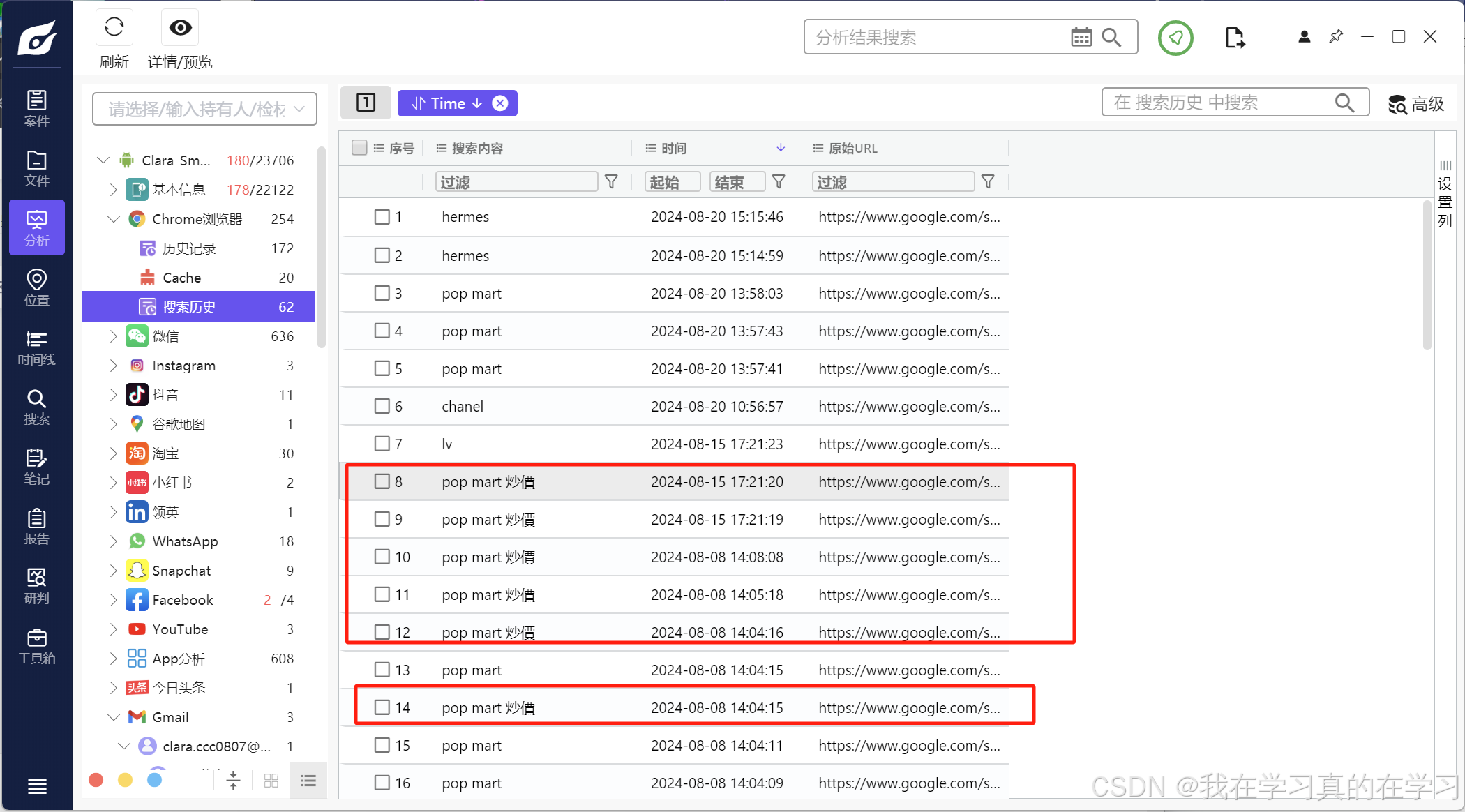Open the Report section in sidebar
Screen dimensions: 1465x812
click(36, 527)
